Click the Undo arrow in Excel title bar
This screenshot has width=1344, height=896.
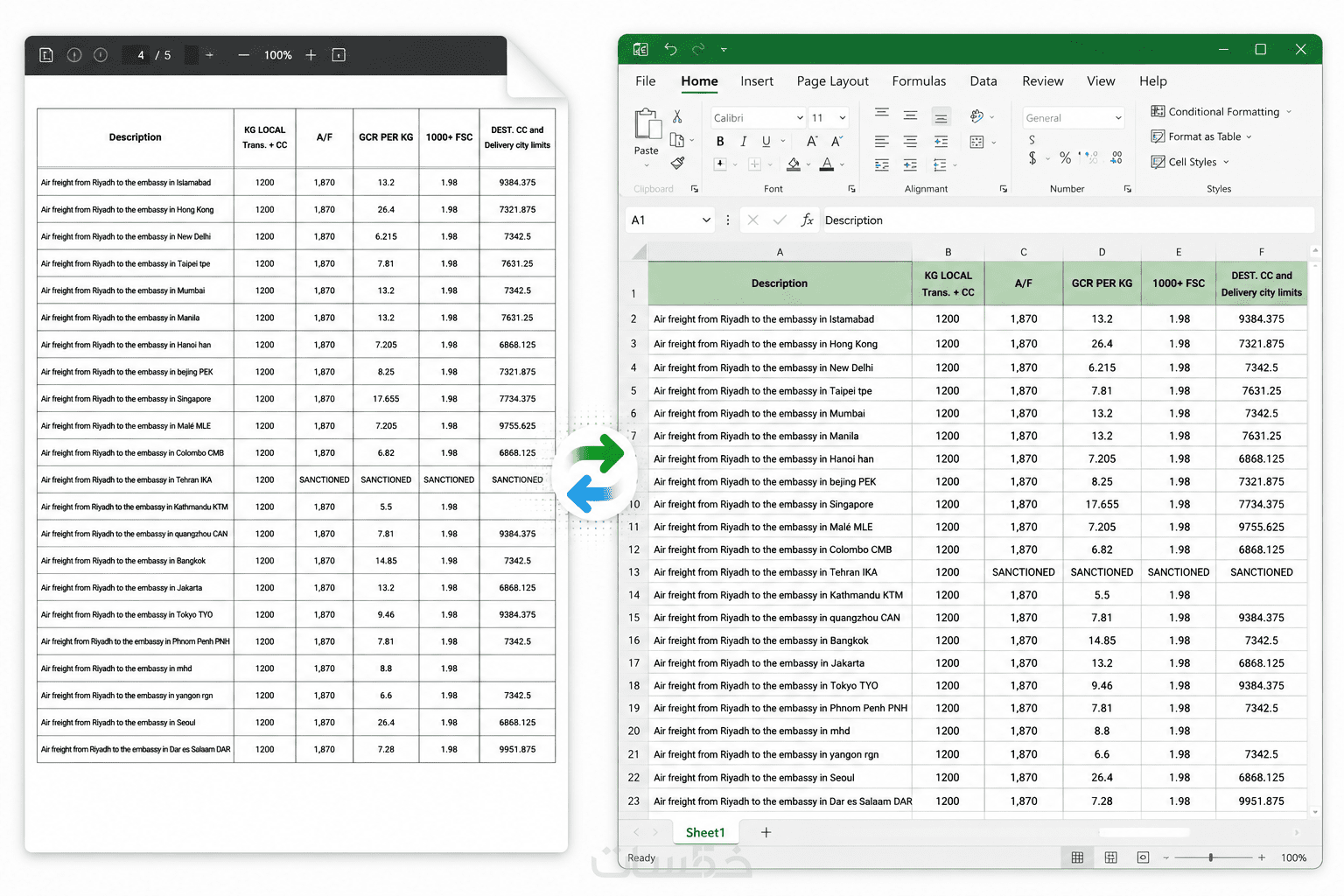(x=670, y=49)
